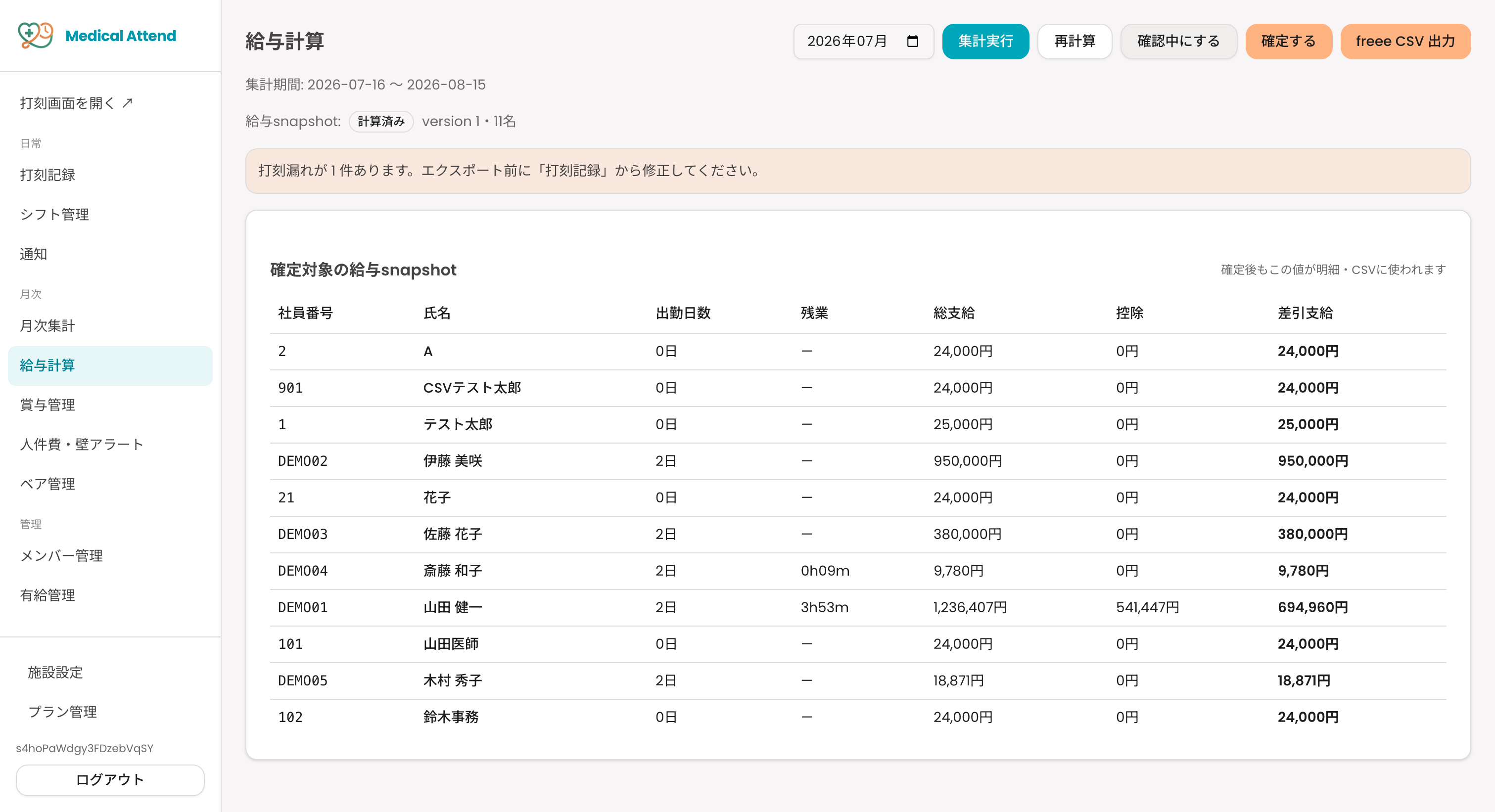This screenshot has width=1495, height=812.
Task: Set status with 確認中にする button
Action: point(1178,41)
